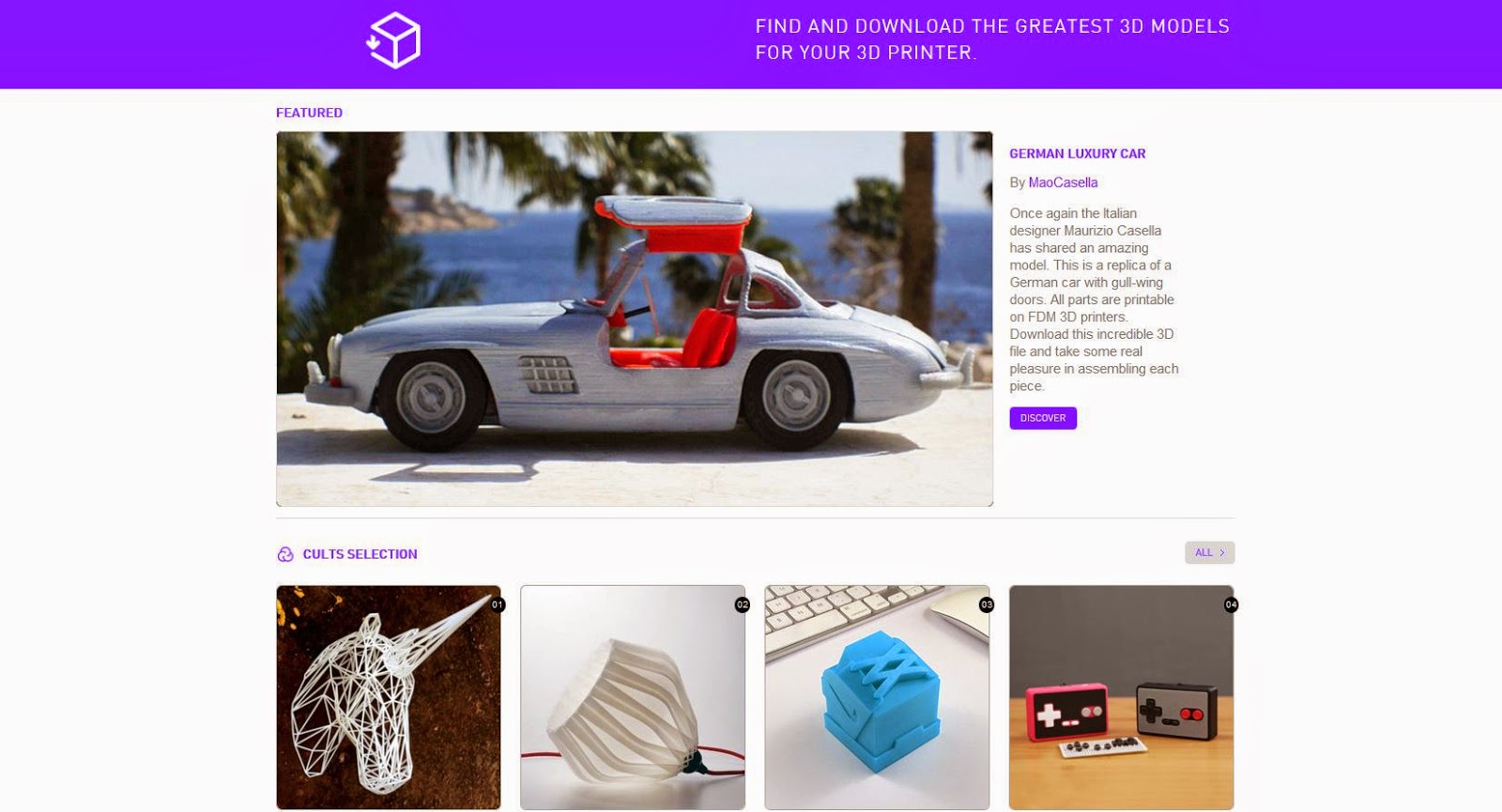Image resolution: width=1502 pixels, height=812 pixels.
Task: Open the MaoCasella author profile link
Action: (1063, 182)
